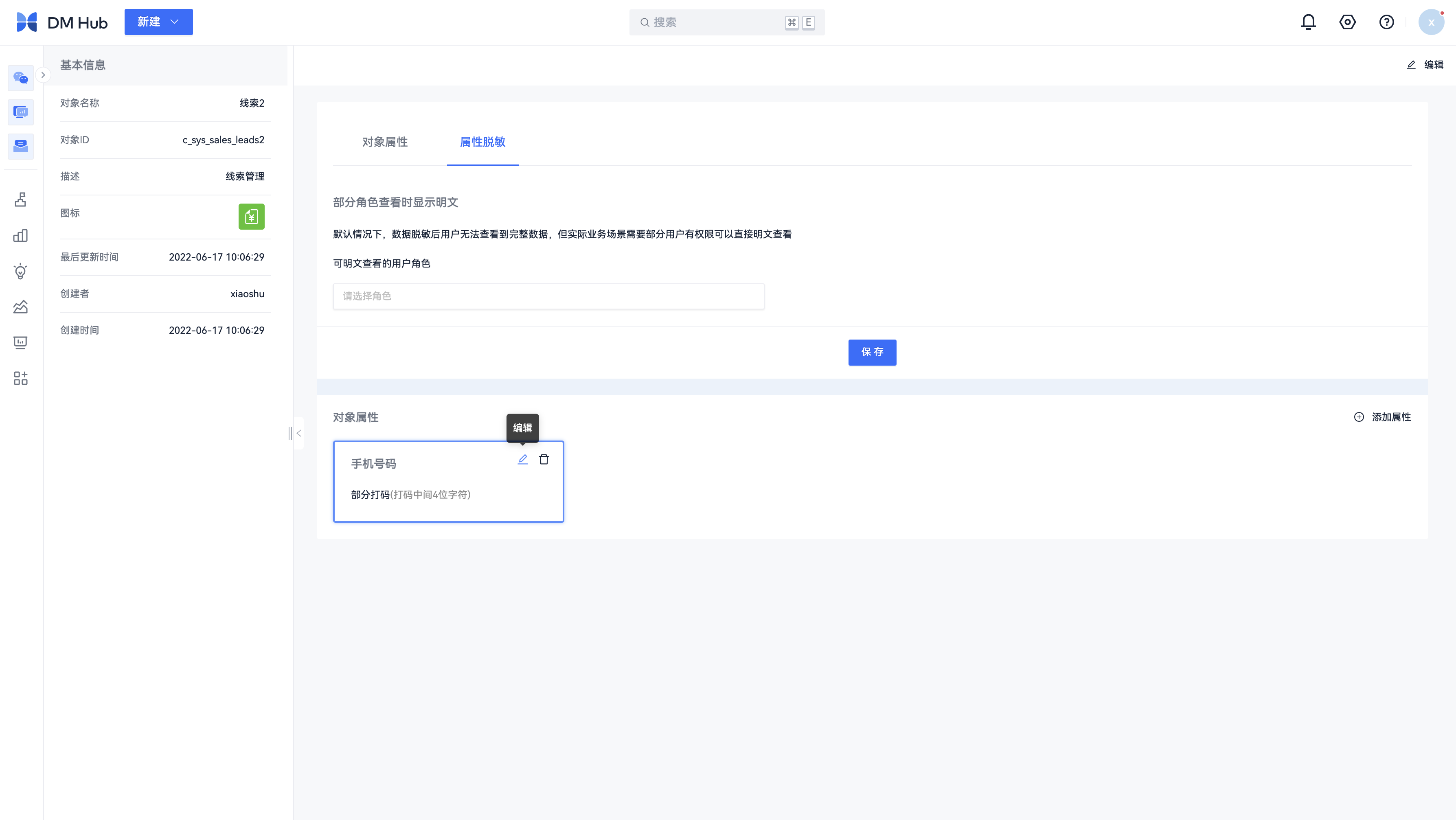Viewport: 1456px width, 820px height.
Task: Select the envelope message sidebar icon
Action: click(20, 146)
